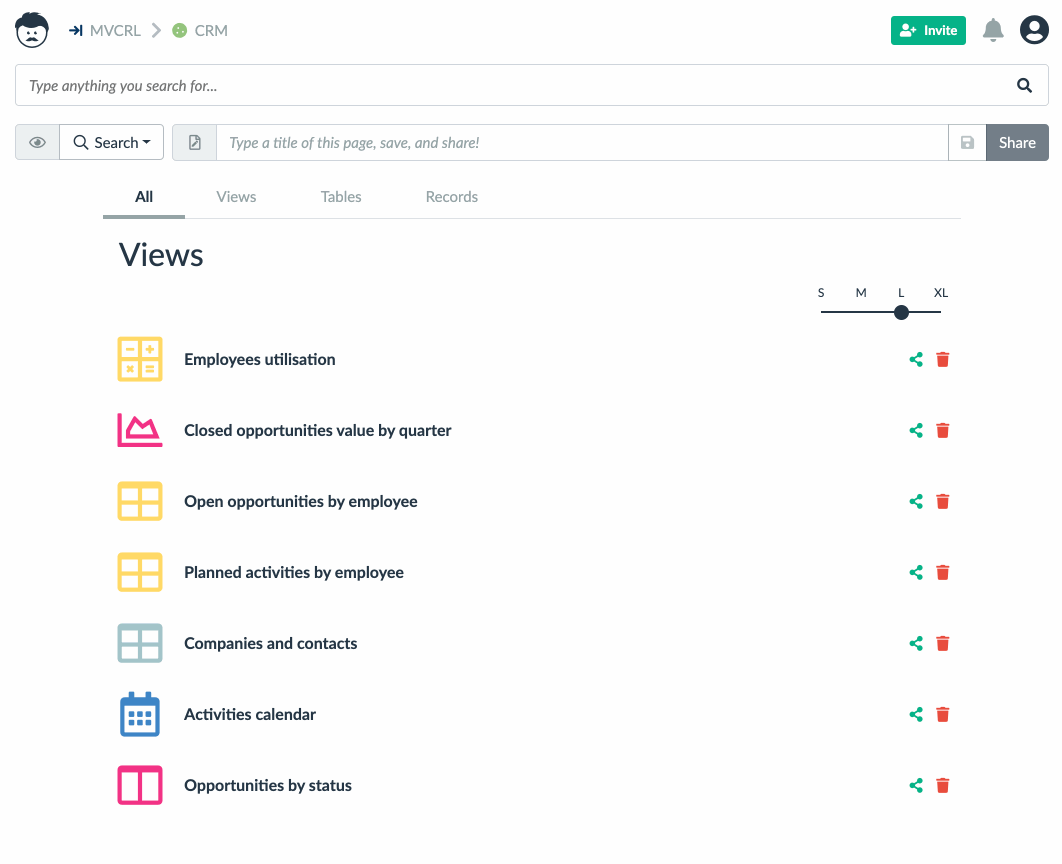Go to the CRM project breadcrumb
Viewport: 1062px width, 864px height.
pyautogui.click(x=200, y=30)
